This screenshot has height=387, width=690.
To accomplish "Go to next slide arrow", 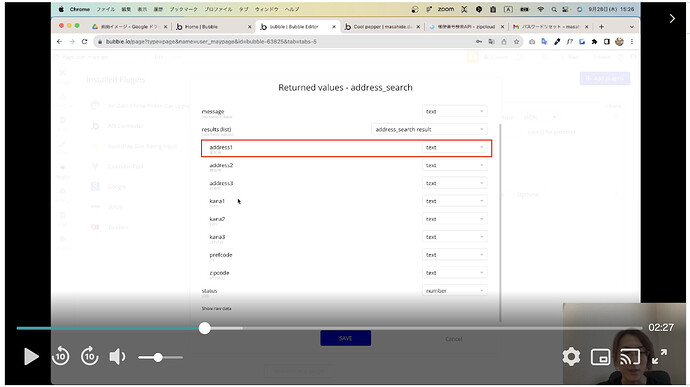I will (x=672, y=18).
